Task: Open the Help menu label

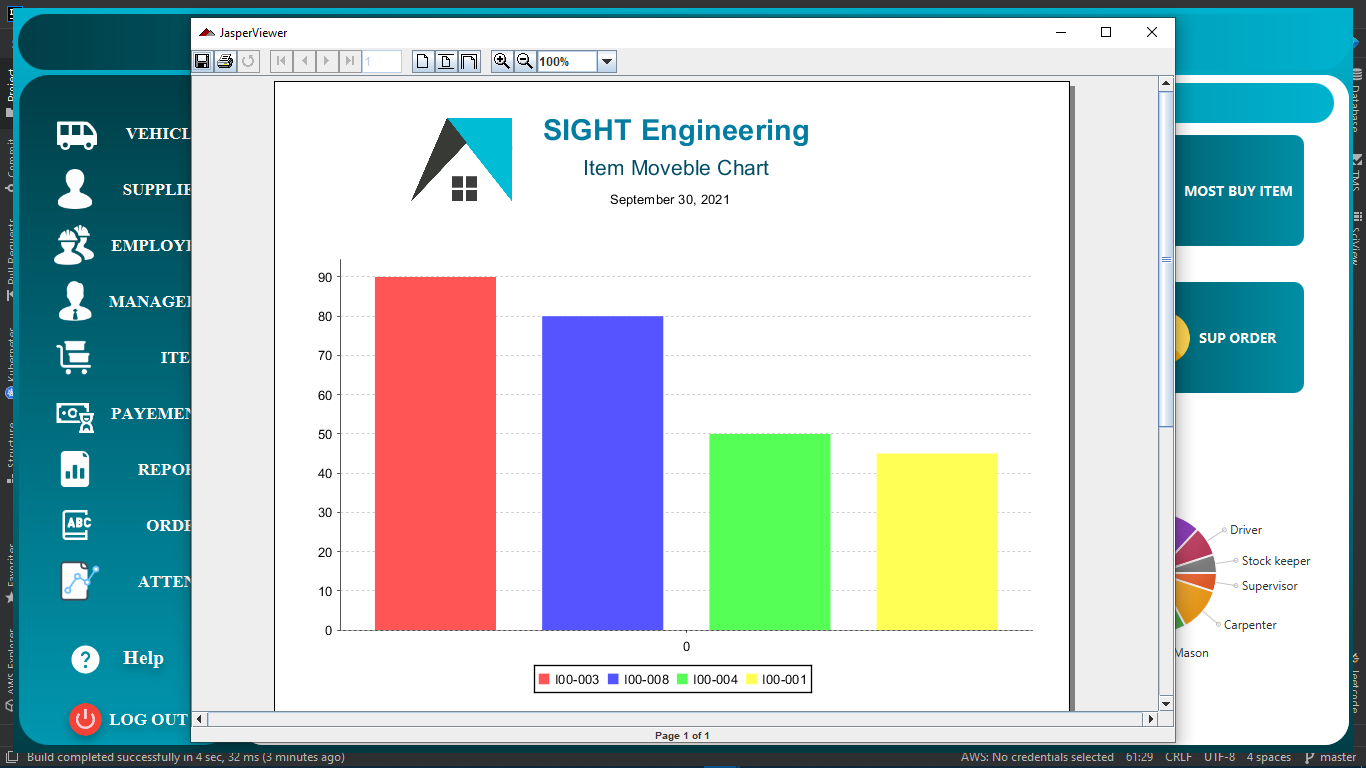Action: (x=143, y=658)
